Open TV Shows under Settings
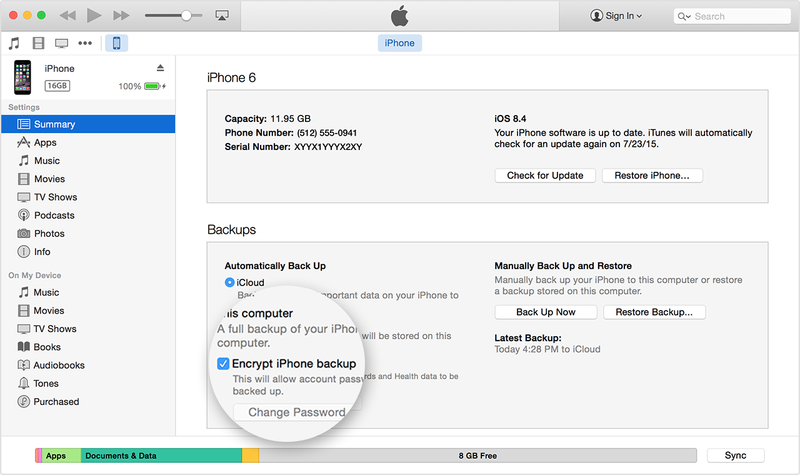 pyautogui.click(x=88, y=197)
